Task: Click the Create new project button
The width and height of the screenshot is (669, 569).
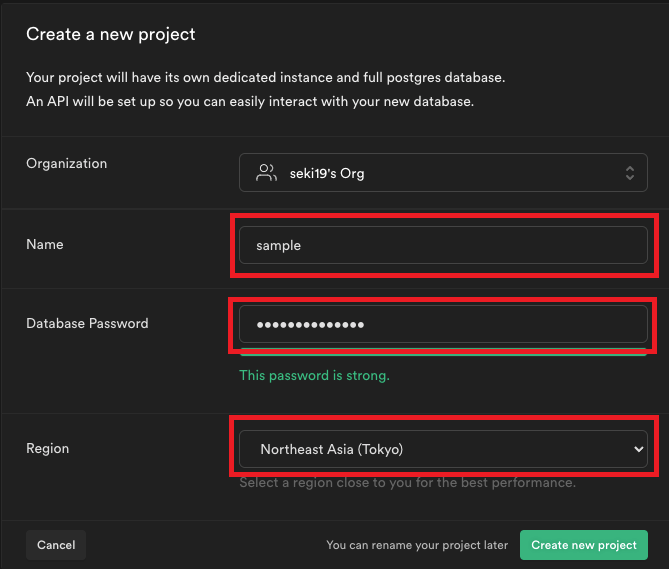Action: coord(583,545)
